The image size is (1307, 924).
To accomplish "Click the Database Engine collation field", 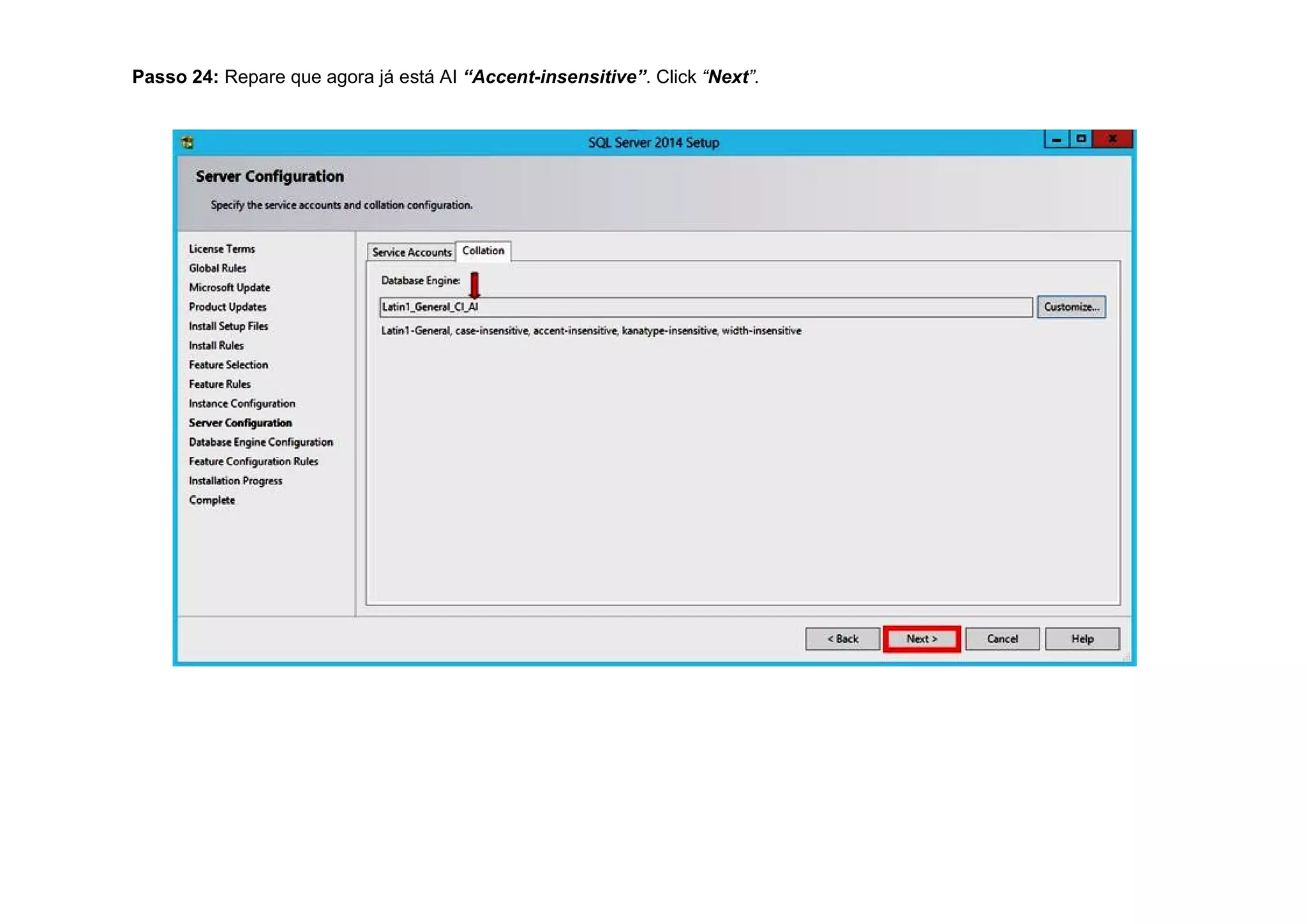I will (x=705, y=307).
